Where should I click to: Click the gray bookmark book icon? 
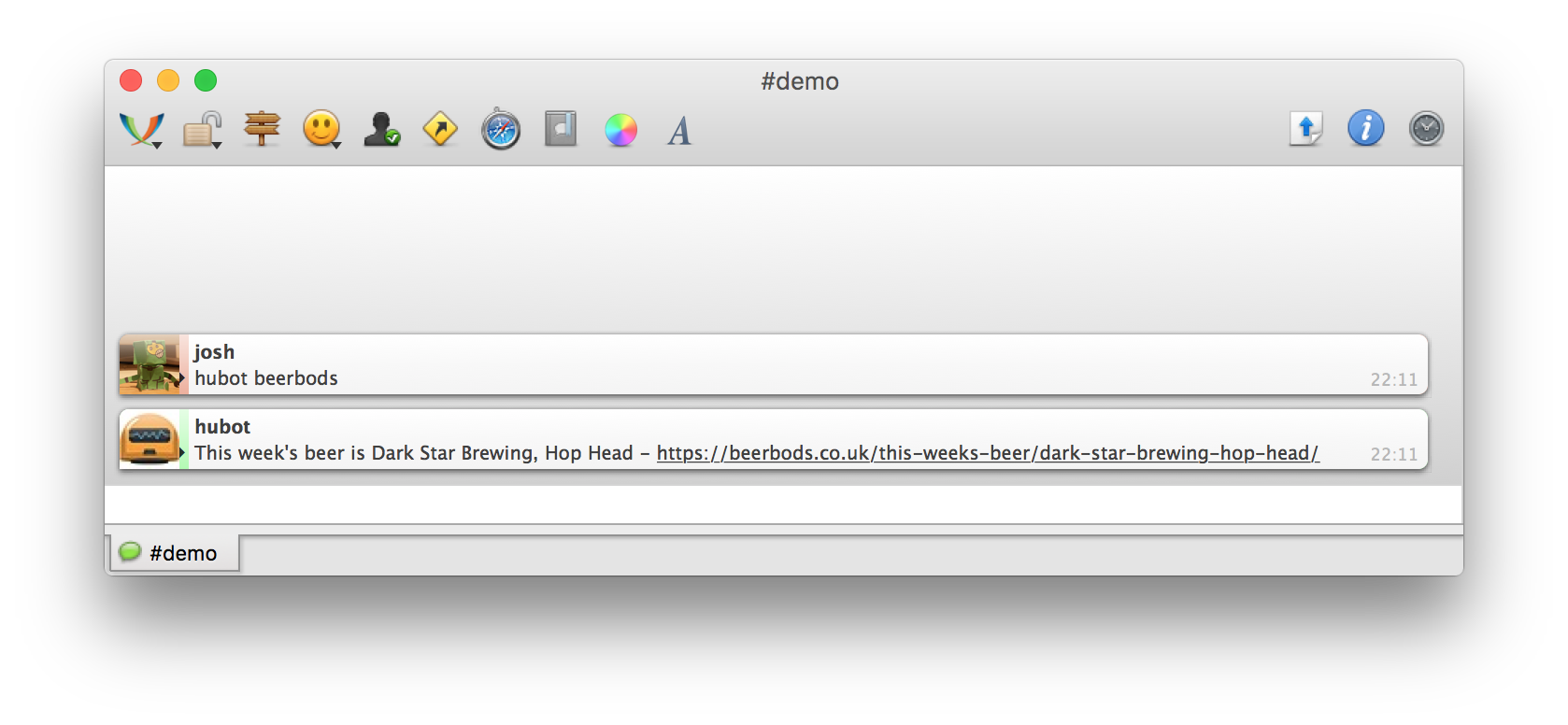(561, 129)
